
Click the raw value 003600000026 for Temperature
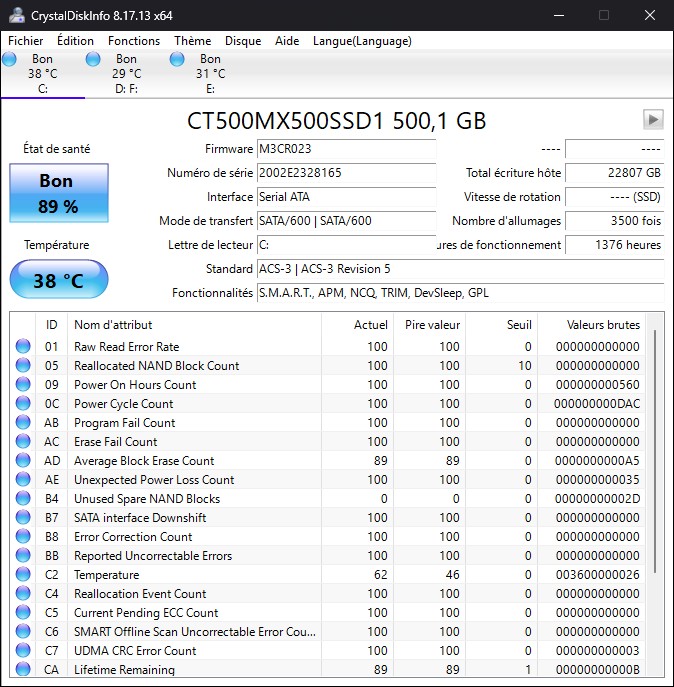coord(597,574)
